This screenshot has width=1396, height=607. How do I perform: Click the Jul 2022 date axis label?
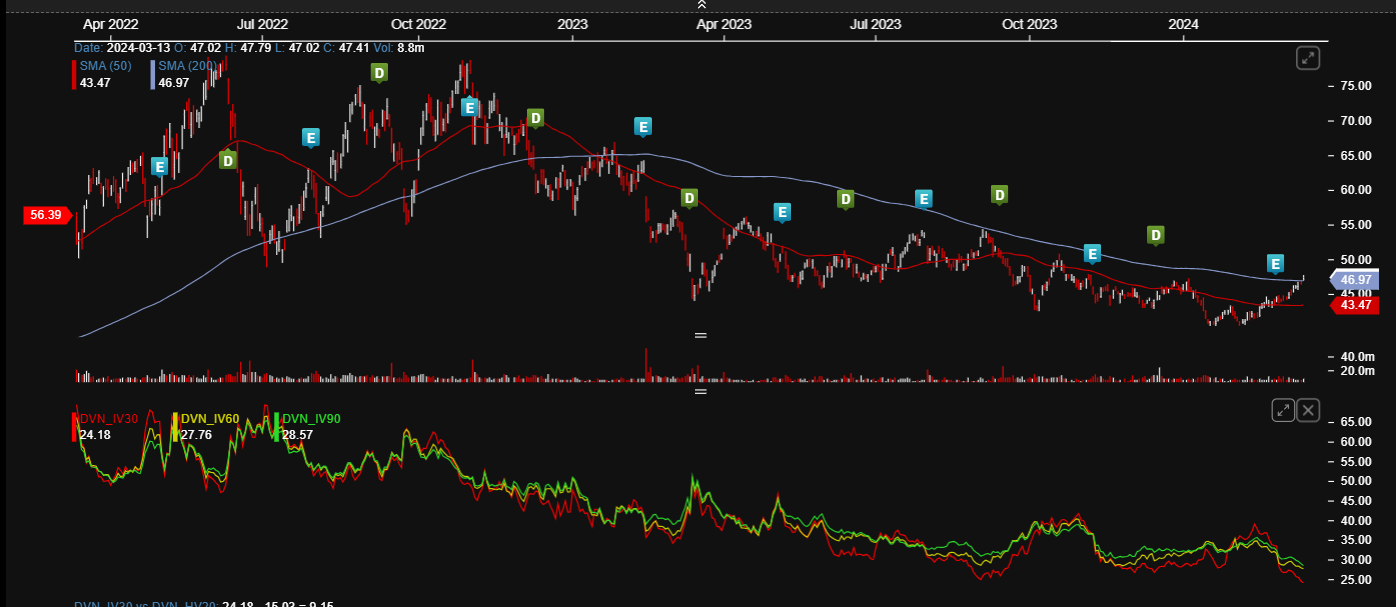[260, 23]
